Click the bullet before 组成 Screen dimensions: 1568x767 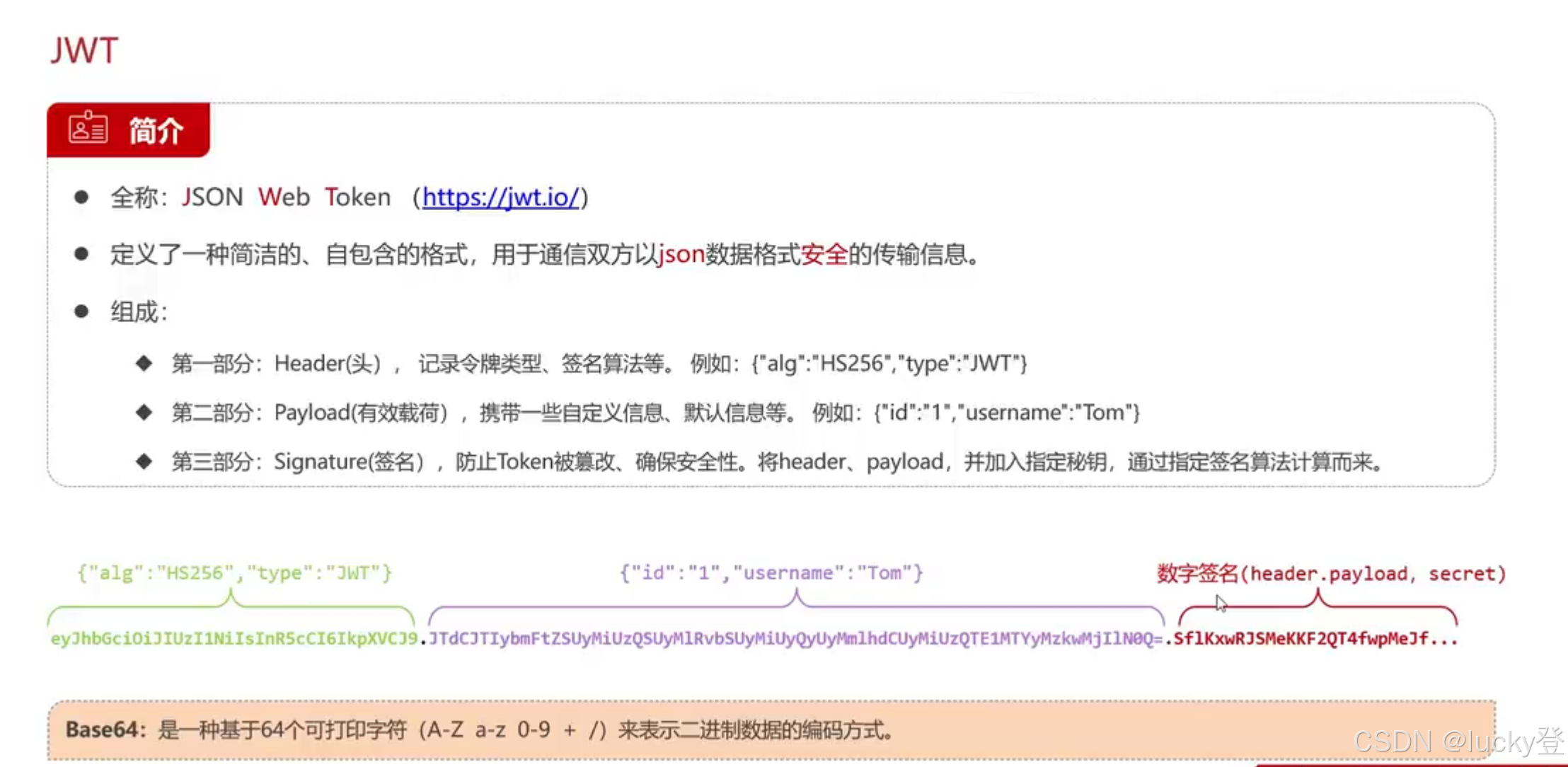click(81, 311)
